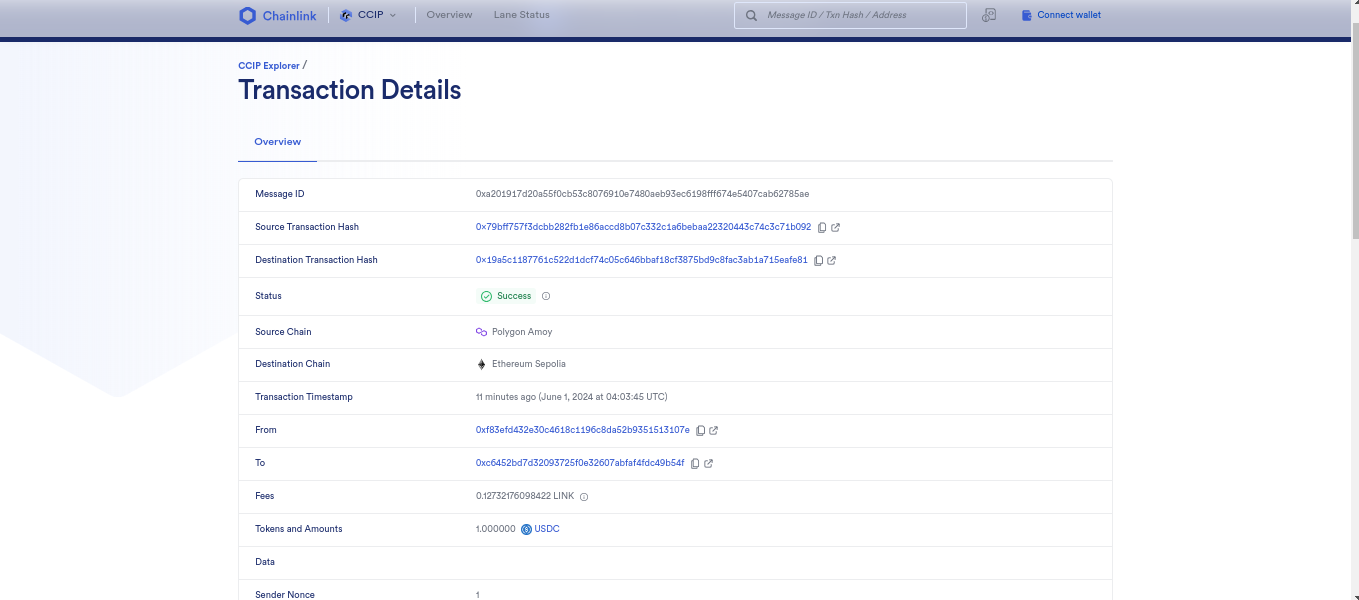
Task: Click the Ethereum Sepolia destination chain text
Action: click(529, 364)
